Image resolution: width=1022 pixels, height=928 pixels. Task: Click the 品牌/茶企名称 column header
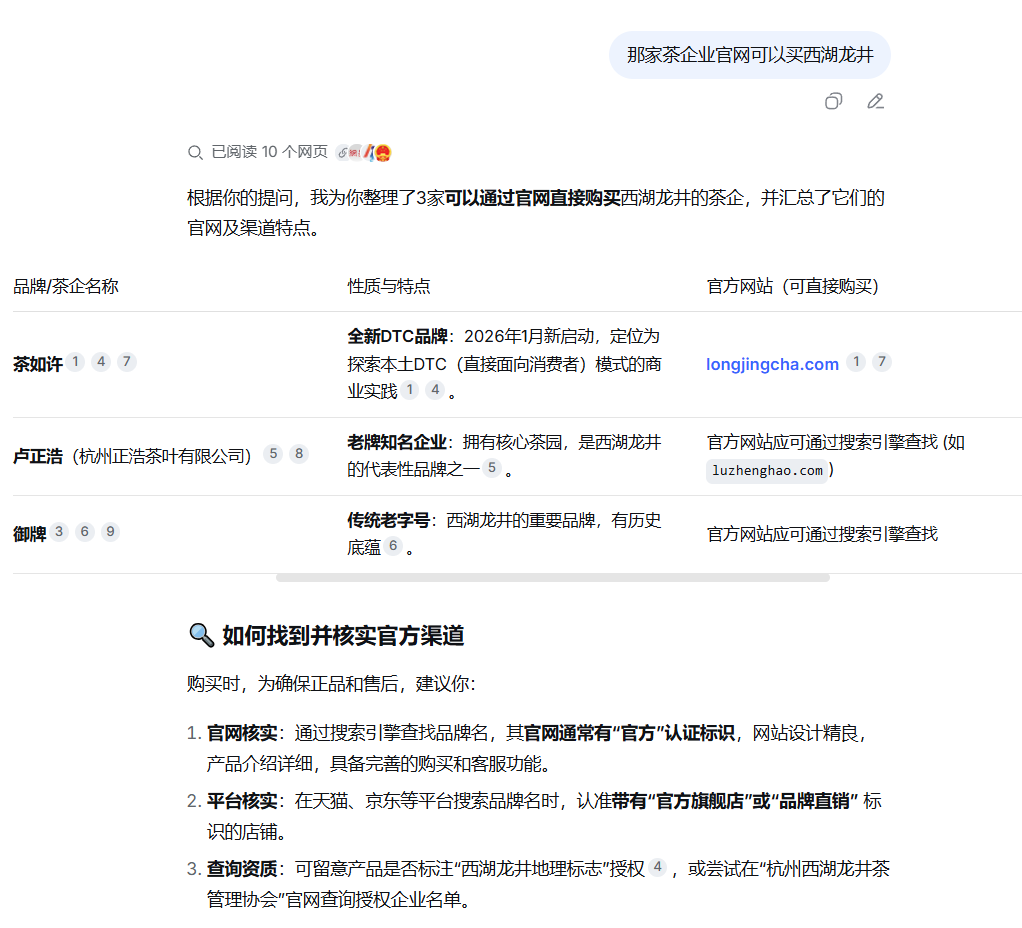pyautogui.click(x=66, y=286)
